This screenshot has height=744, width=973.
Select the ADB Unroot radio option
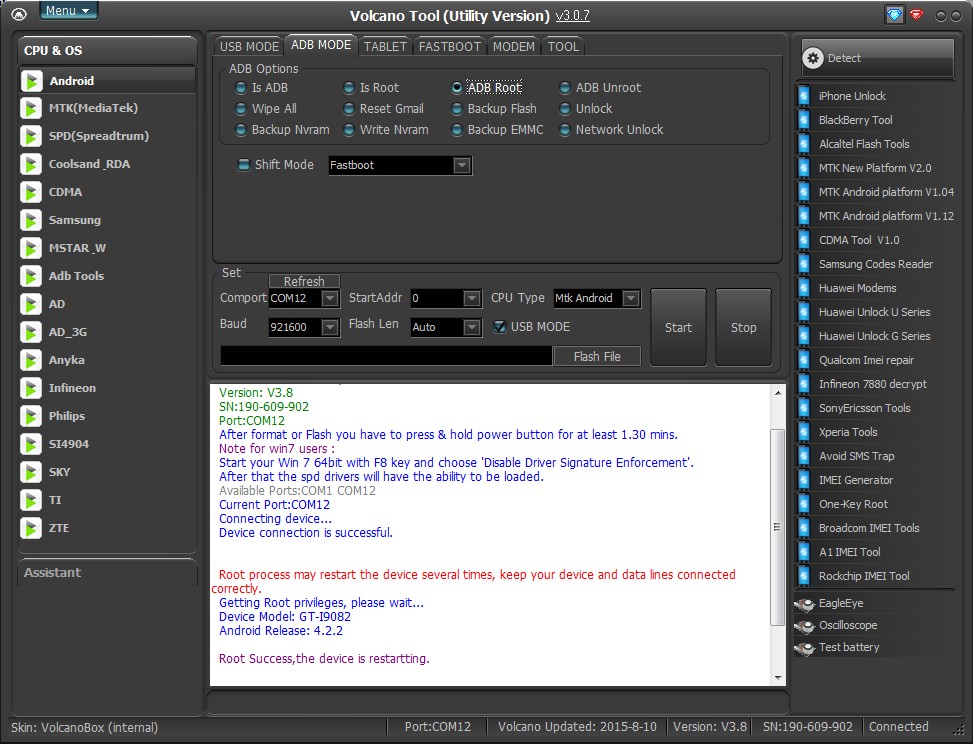565,87
